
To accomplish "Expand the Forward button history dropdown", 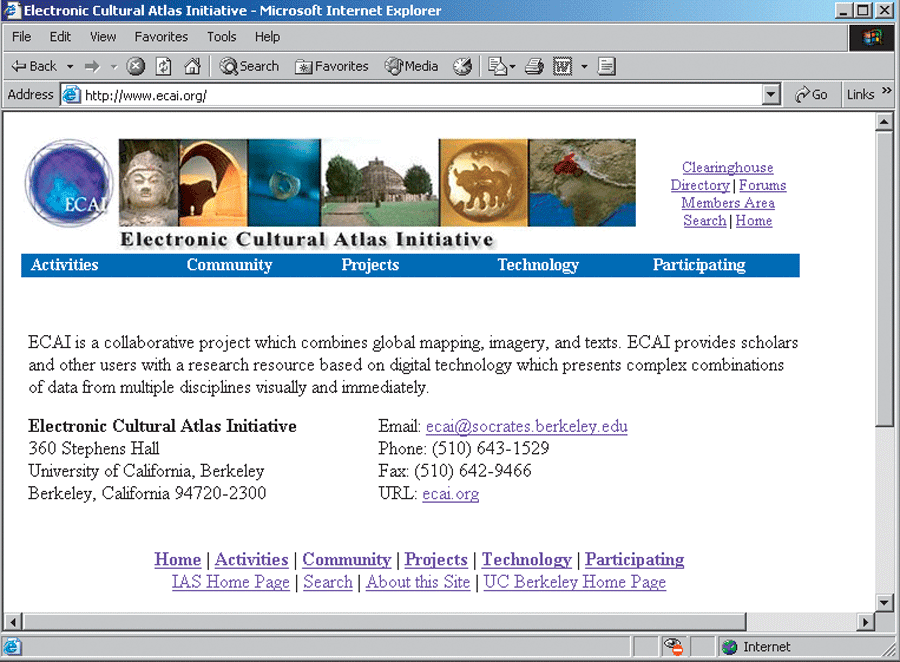I will [114, 67].
